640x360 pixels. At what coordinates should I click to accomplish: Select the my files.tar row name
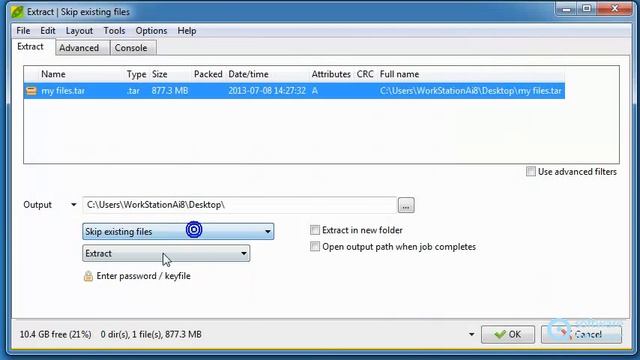(63, 91)
